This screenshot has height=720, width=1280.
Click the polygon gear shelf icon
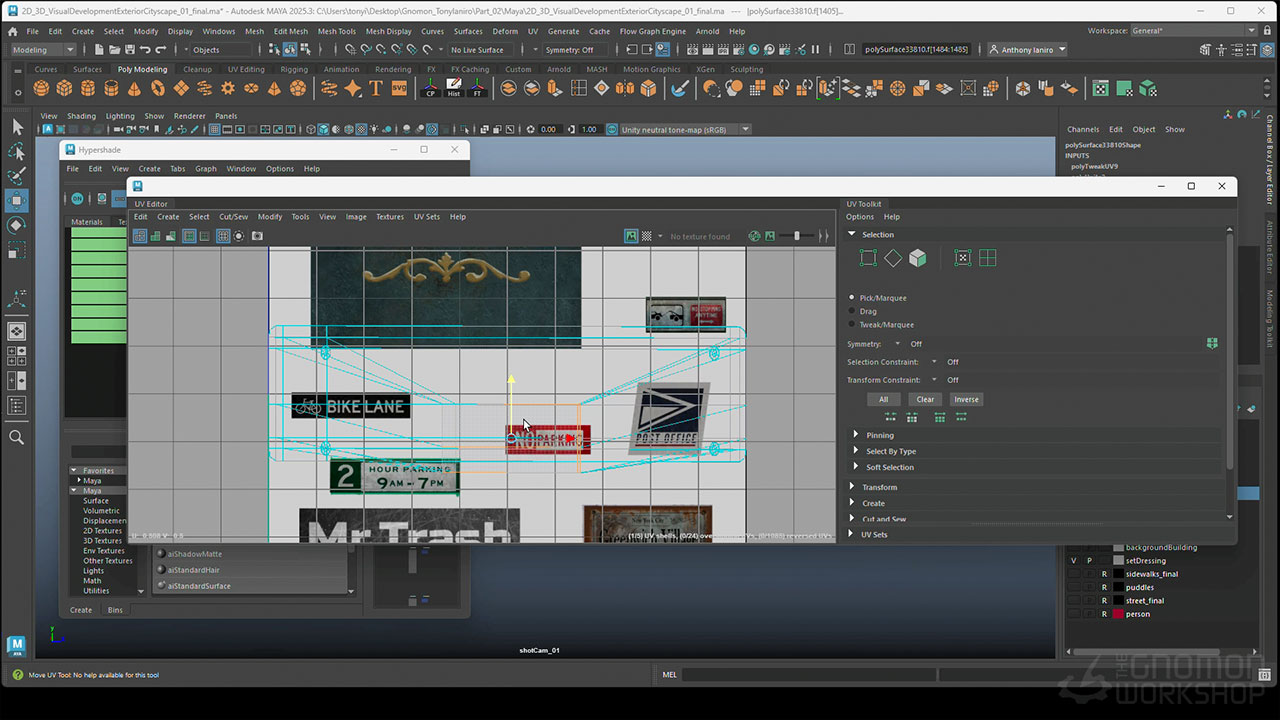click(228, 89)
